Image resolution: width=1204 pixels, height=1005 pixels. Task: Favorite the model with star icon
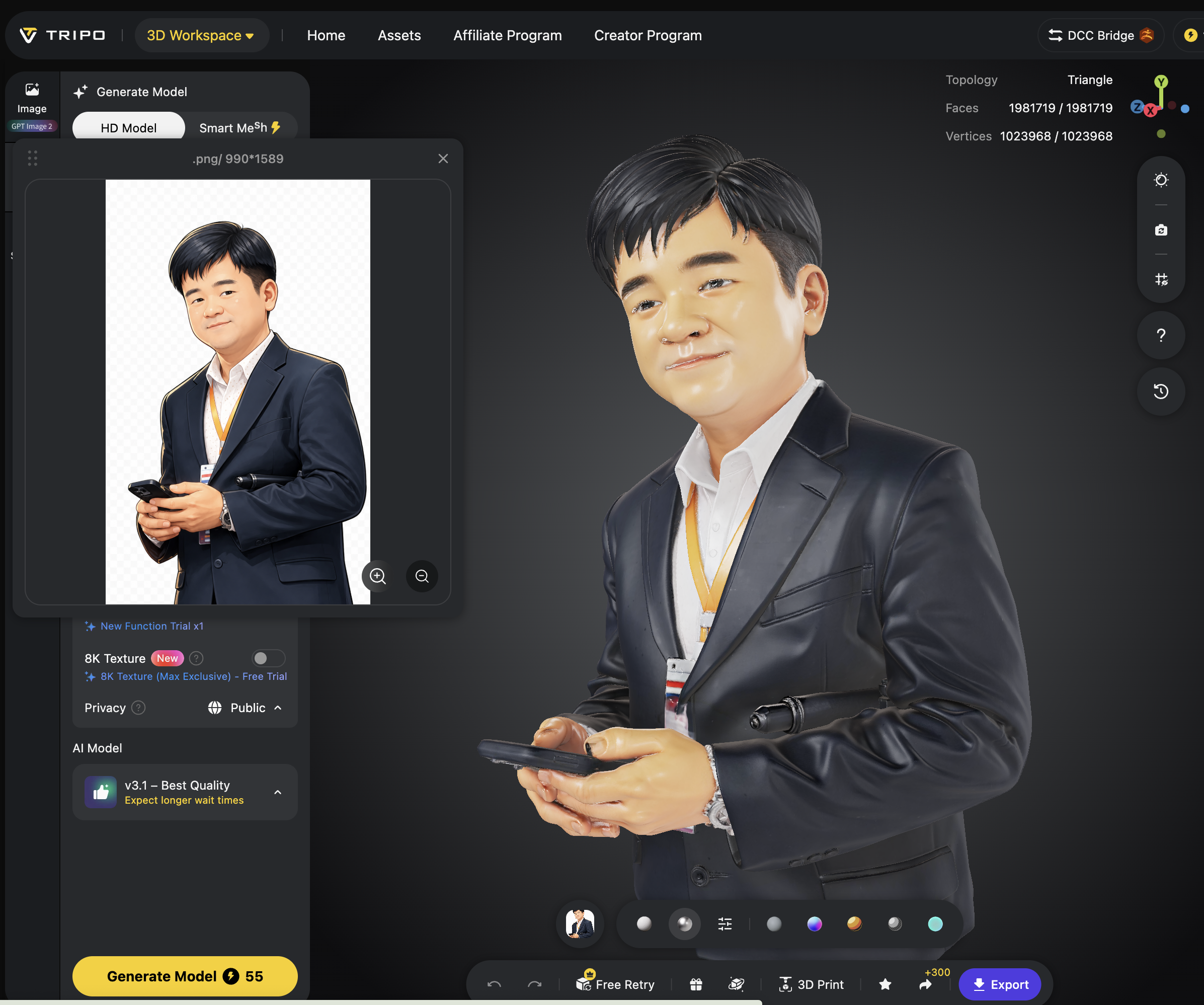pyautogui.click(x=885, y=984)
